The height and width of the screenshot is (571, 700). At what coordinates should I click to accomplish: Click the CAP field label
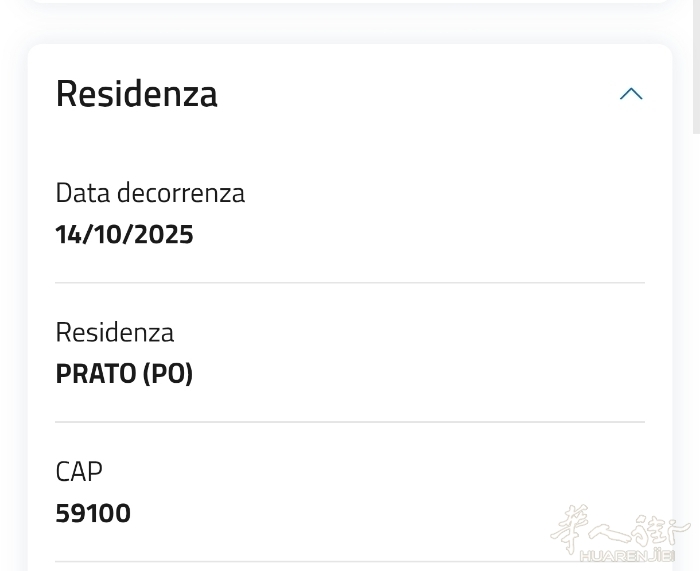(x=79, y=471)
